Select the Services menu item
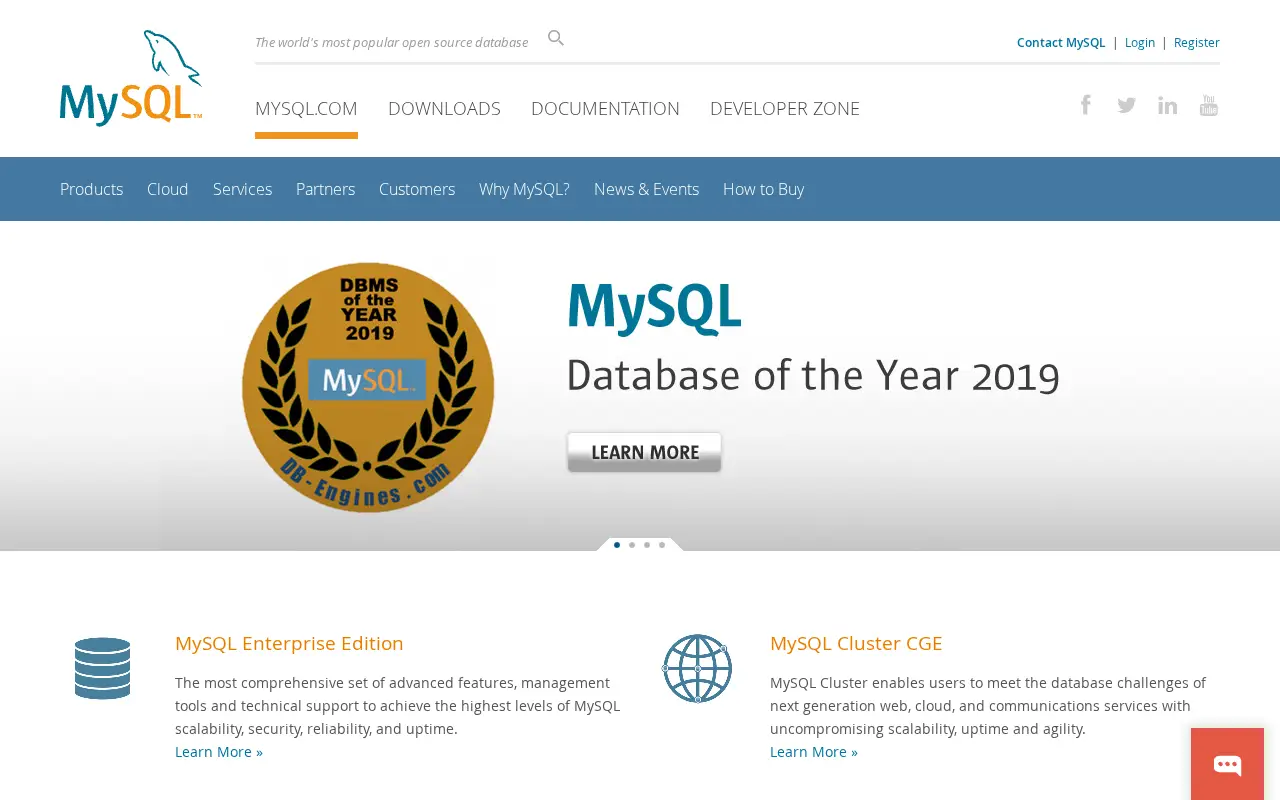The width and height of the screenshot is (1280, 800). point(242,189)
